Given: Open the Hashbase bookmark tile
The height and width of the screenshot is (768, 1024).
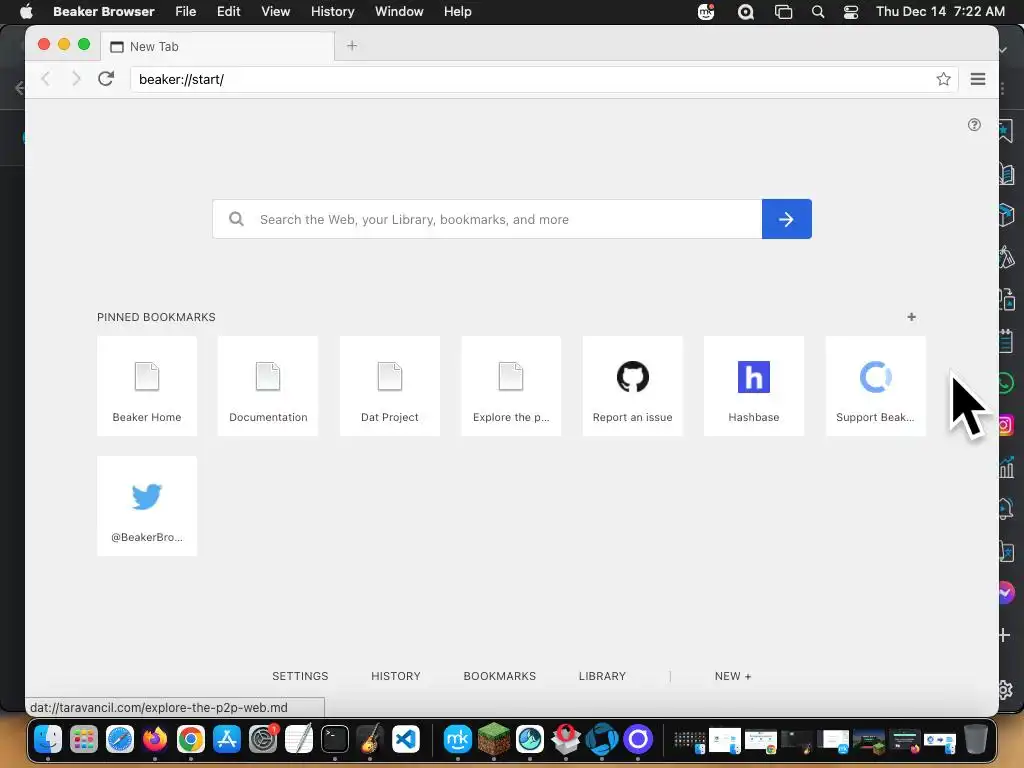Looking at the screenshot, I should pos(754,386).
